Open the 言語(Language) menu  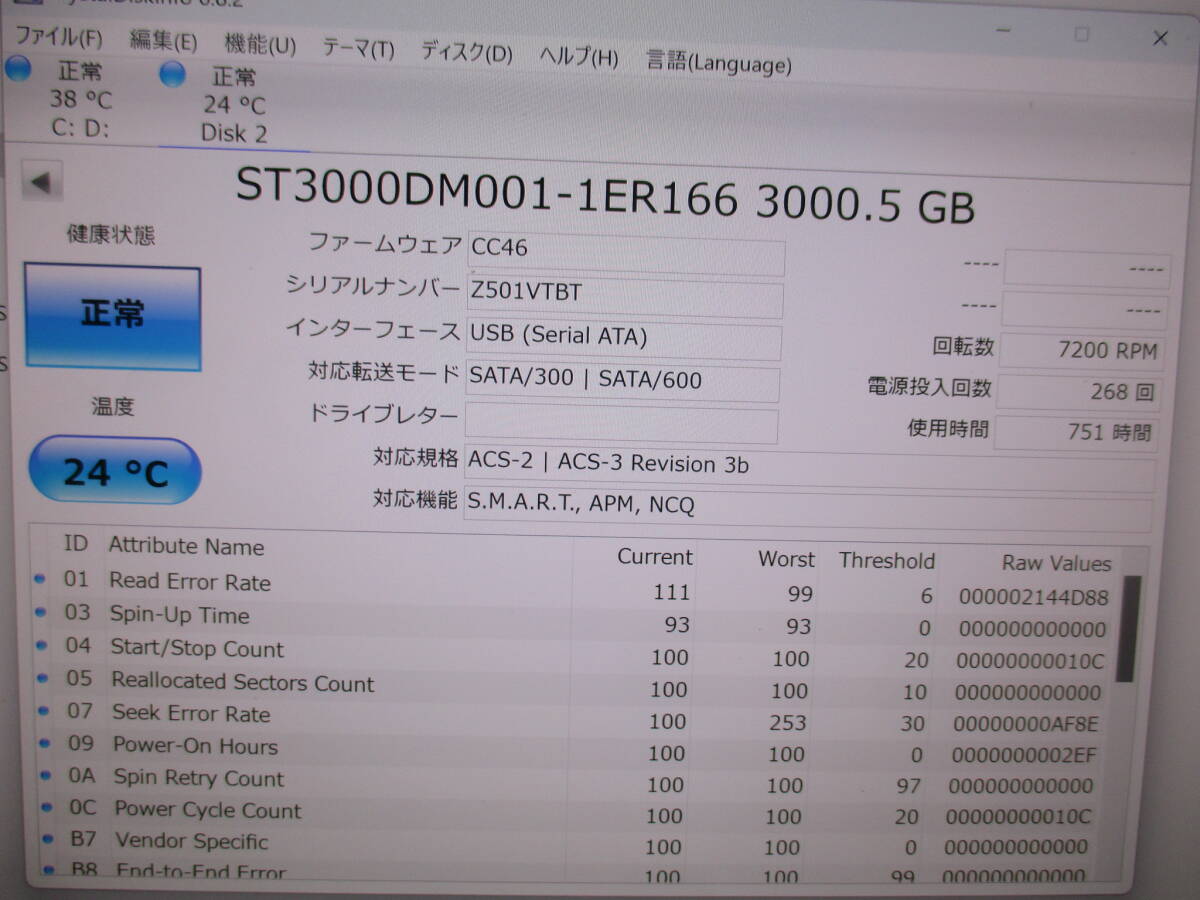[718, 63]
